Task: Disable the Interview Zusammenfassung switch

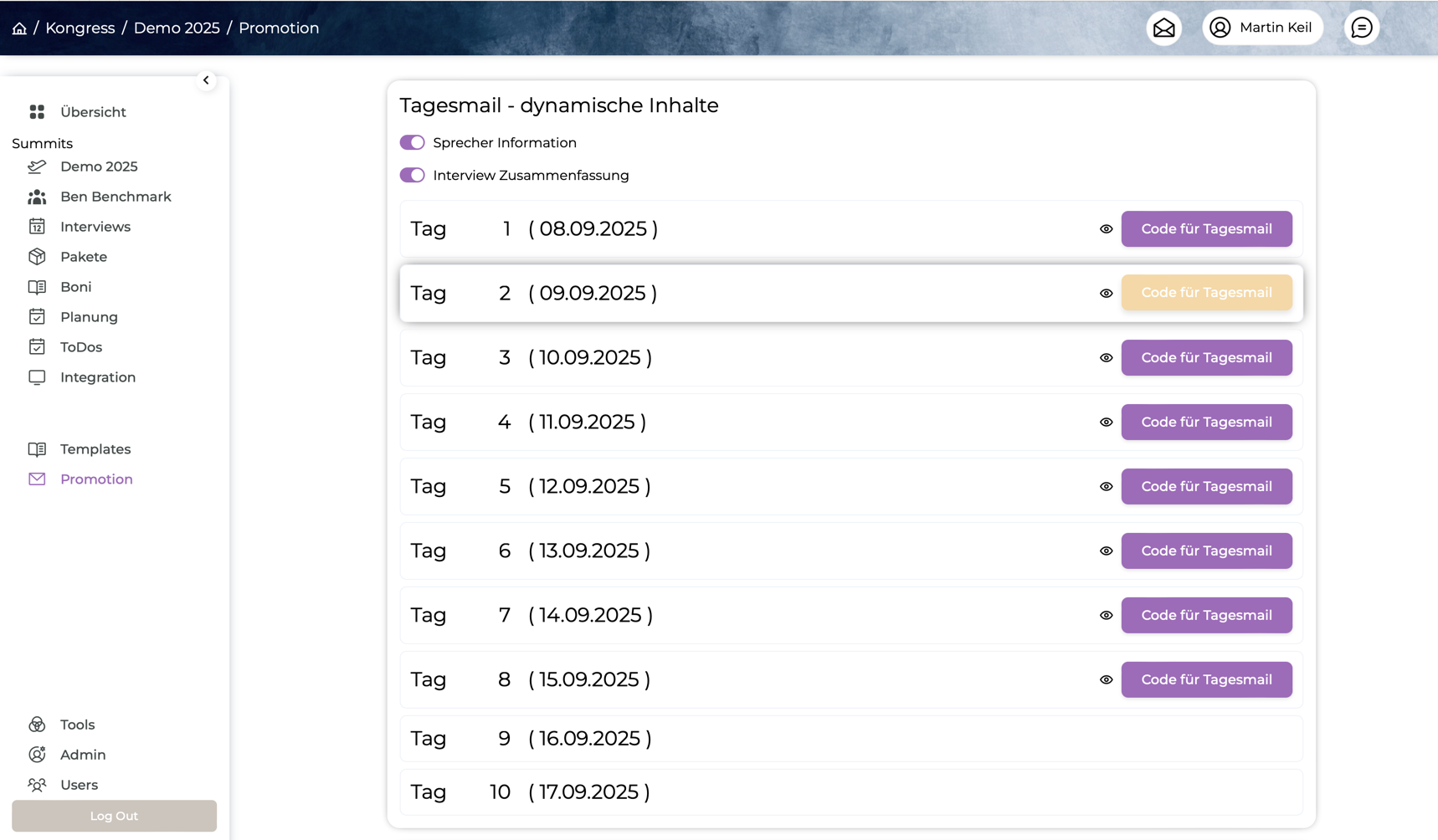Action: (x=412, y=176)
